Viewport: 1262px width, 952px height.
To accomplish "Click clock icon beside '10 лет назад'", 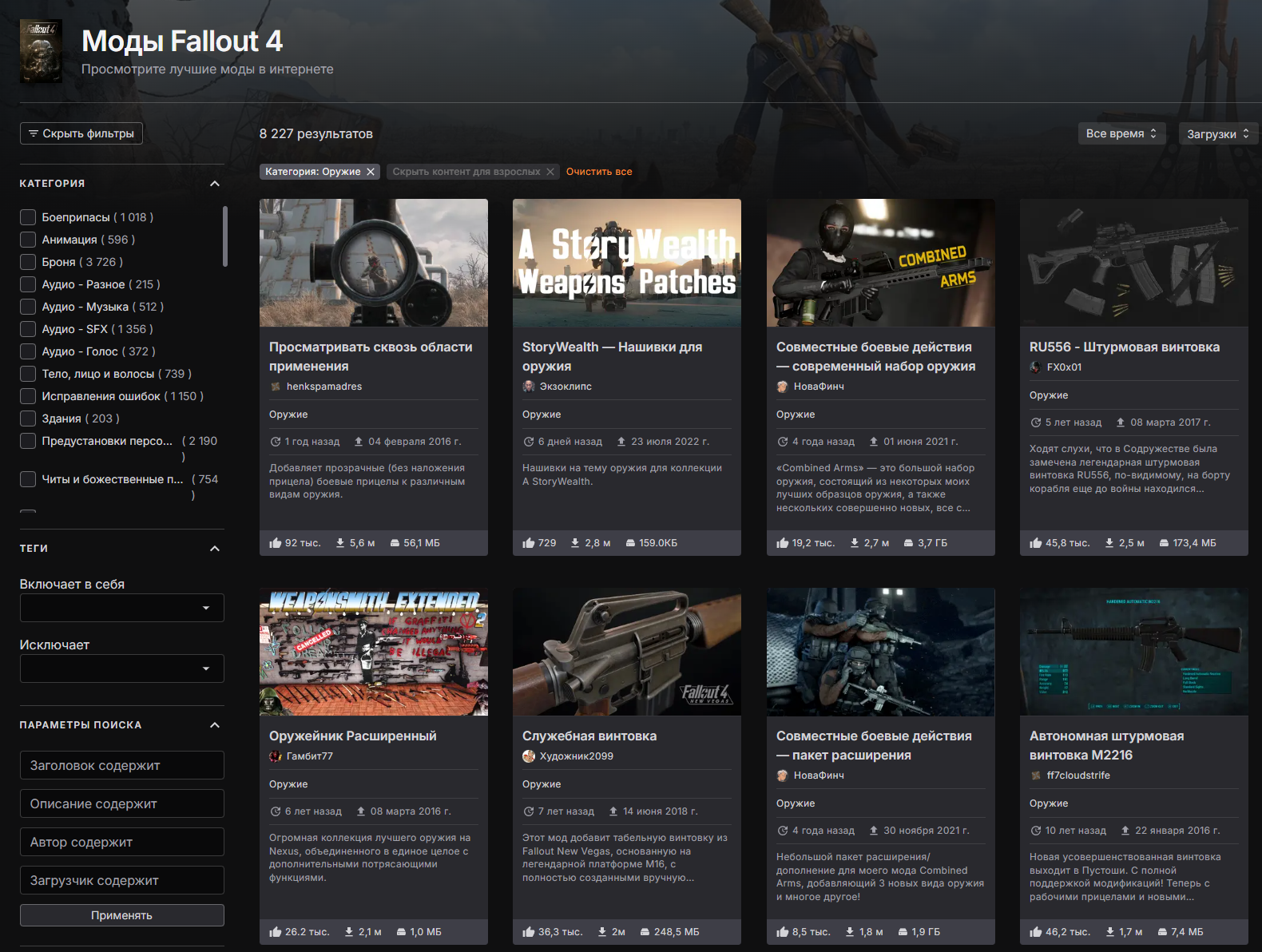I will click(x=1036, y=831).
